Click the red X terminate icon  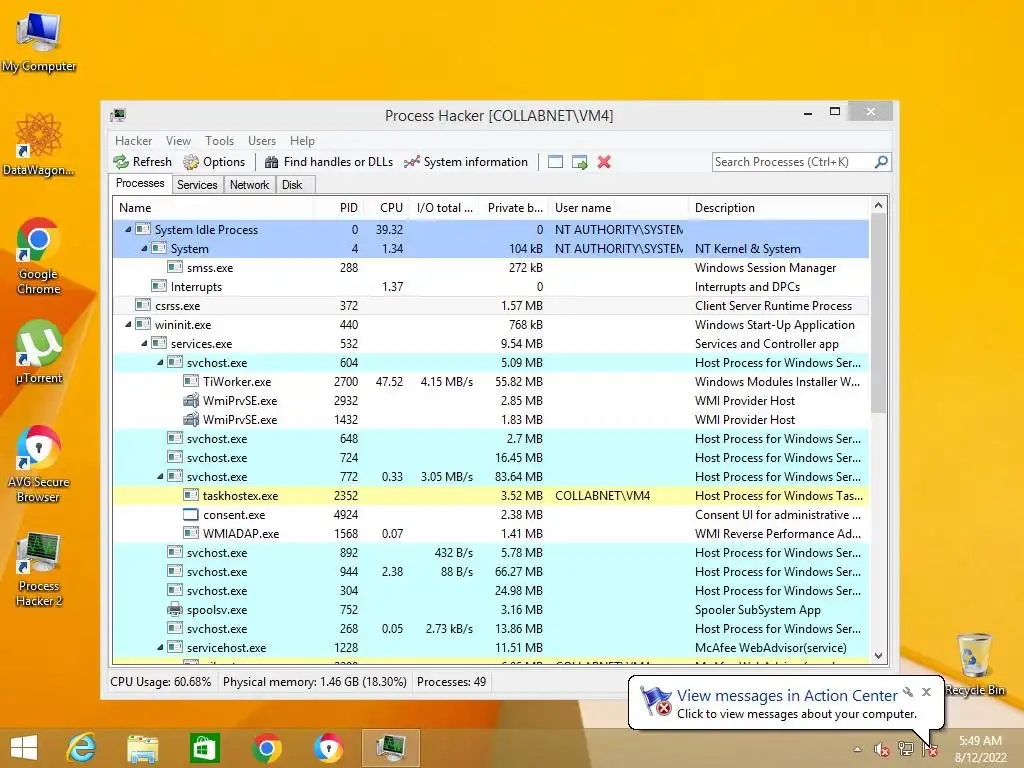pyautogui.click(x=604, y=162)
